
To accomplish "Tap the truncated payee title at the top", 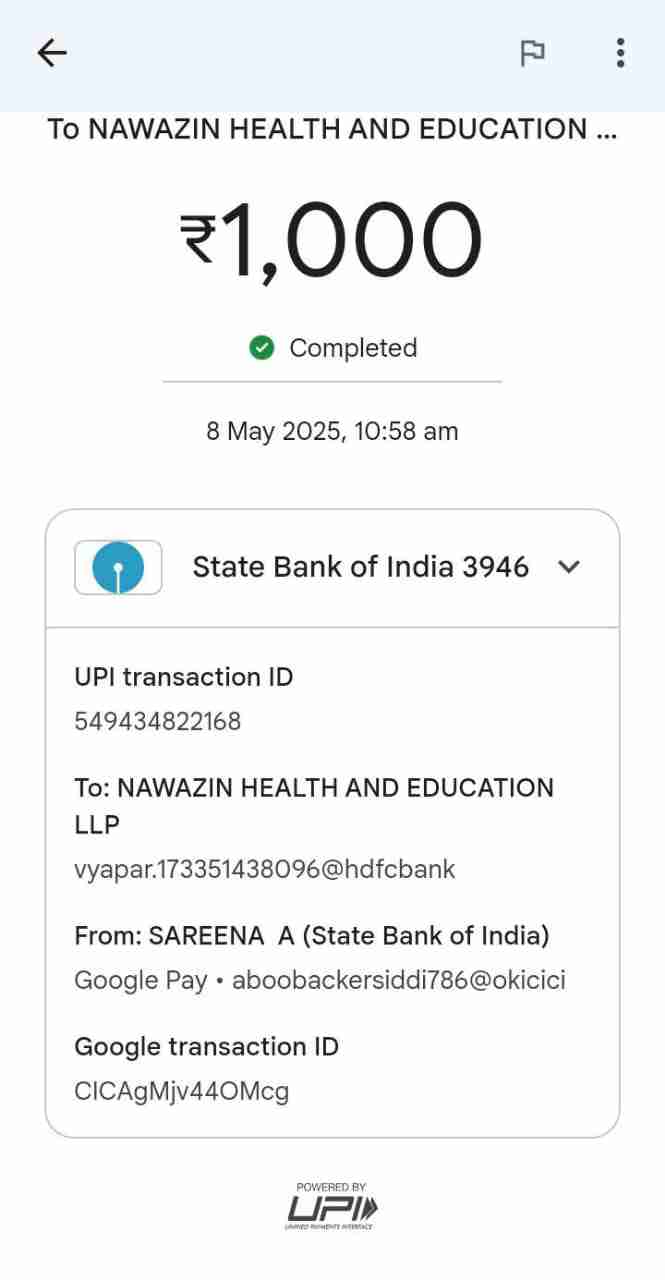I will (x=332, y=129).
